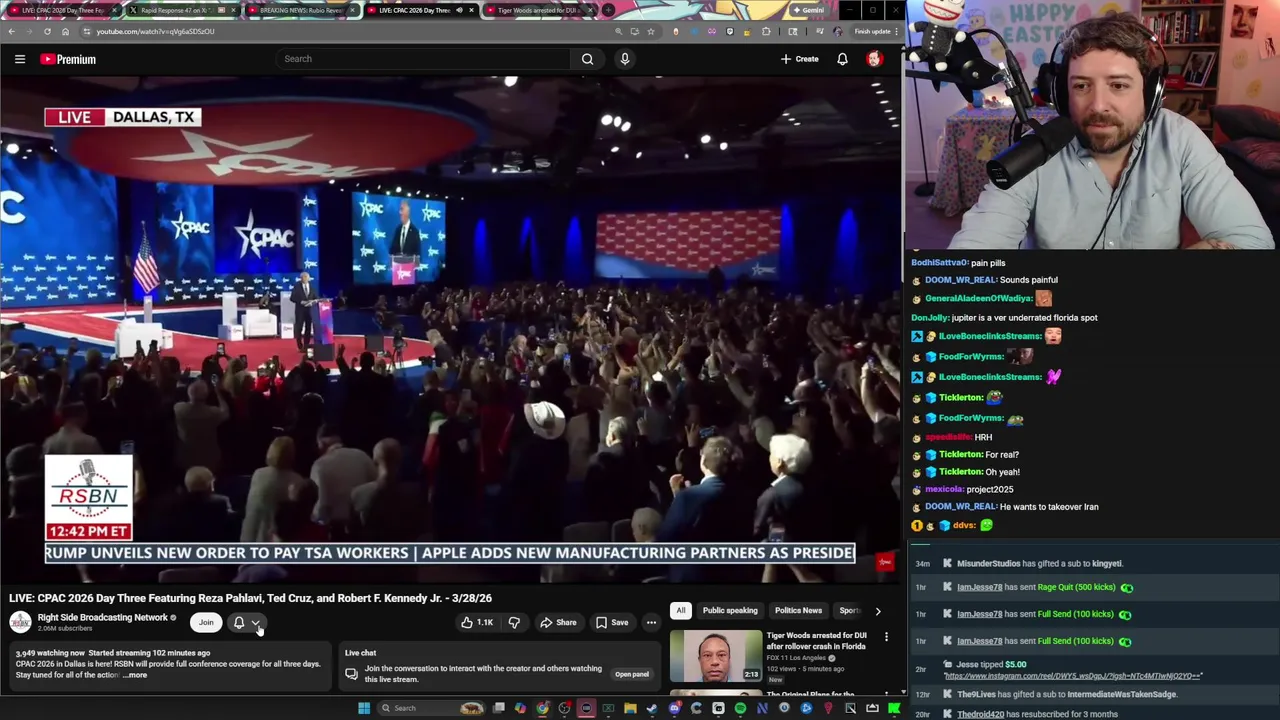1280x720 pixels.
Task: Open the more actions menu beside Save
Action: coord(651,622)
